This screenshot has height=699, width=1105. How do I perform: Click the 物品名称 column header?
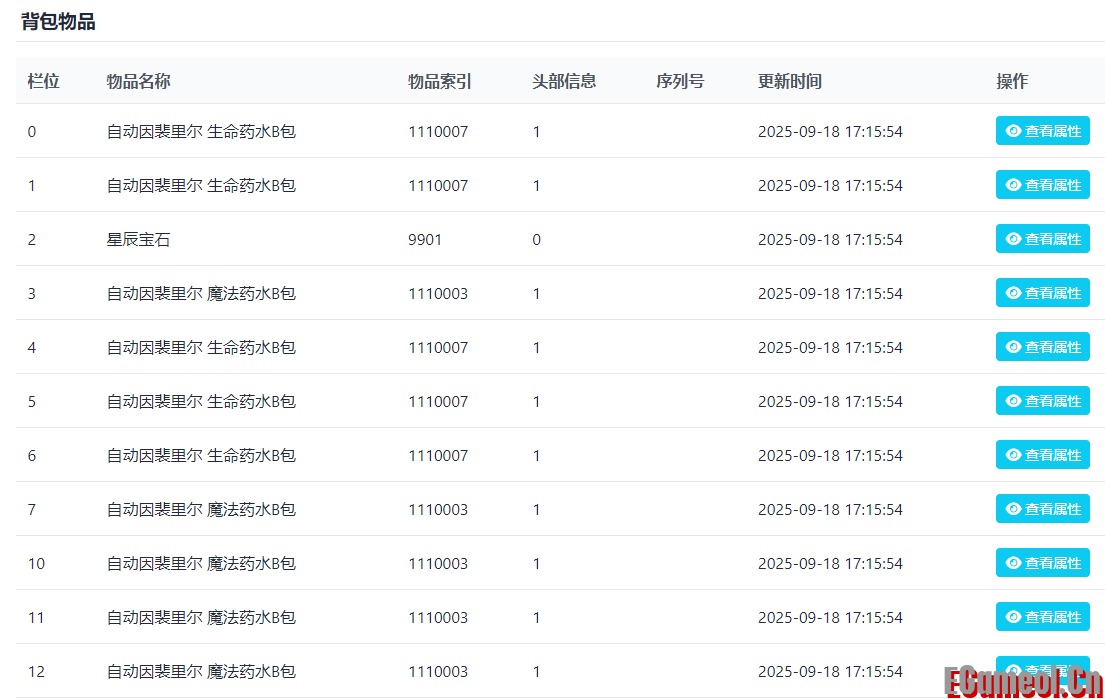tap(135, 81)
